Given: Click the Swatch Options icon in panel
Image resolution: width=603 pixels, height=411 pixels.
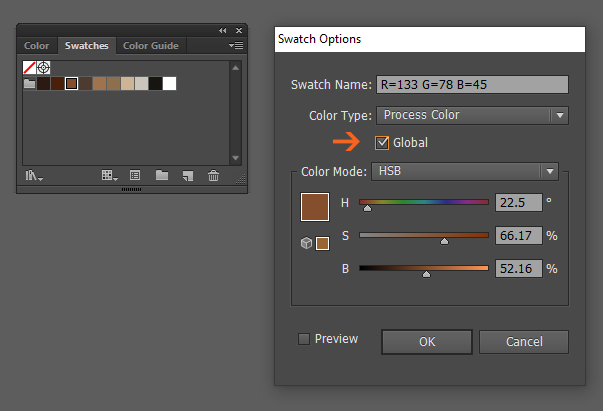Looking at the screenshot, I should click(135, 176).
